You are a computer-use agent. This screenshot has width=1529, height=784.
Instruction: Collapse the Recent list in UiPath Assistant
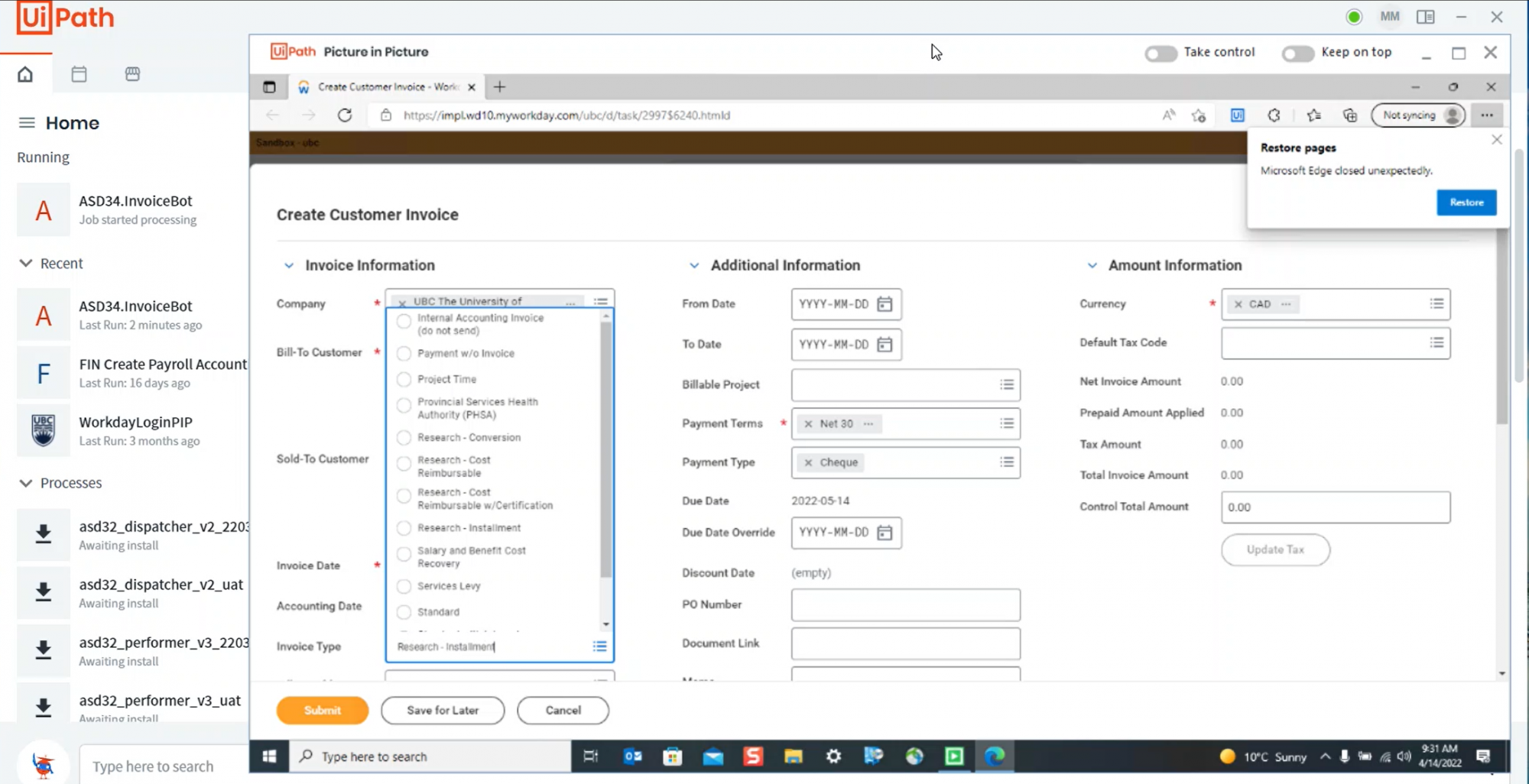25,263
